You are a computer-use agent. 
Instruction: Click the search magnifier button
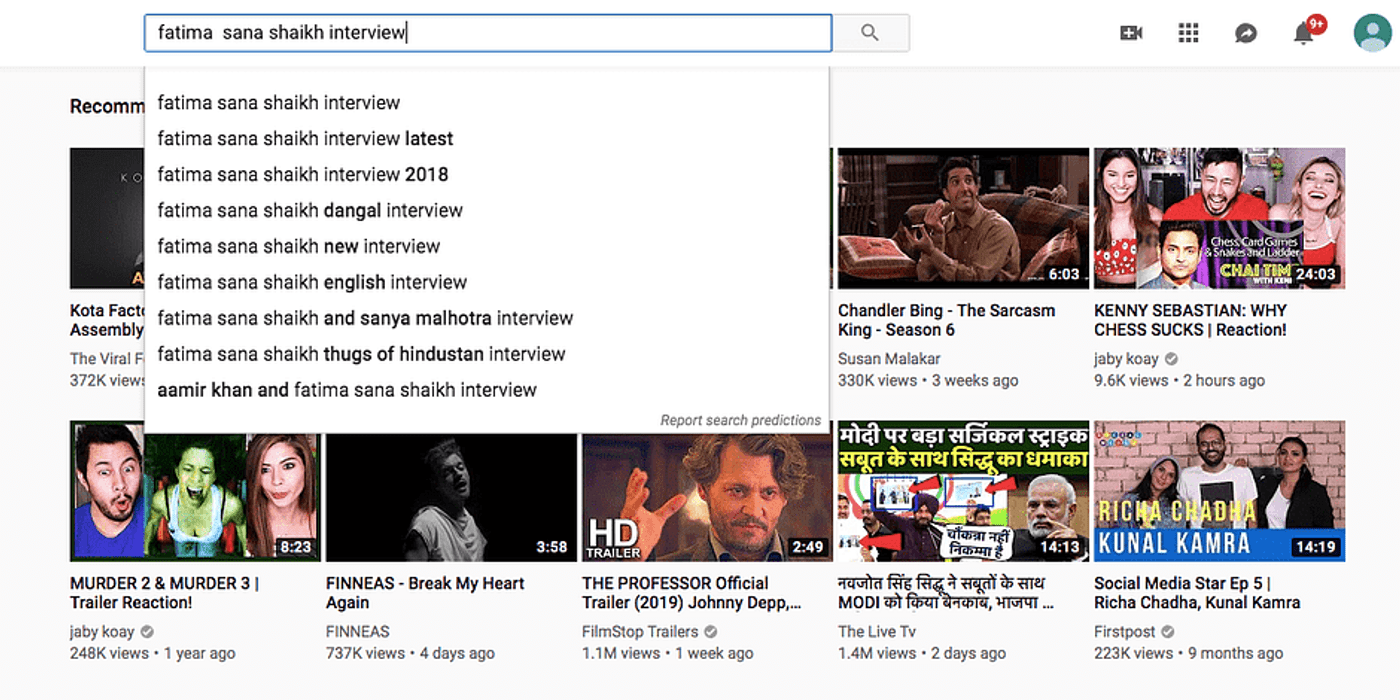click(x=870, y=33)
